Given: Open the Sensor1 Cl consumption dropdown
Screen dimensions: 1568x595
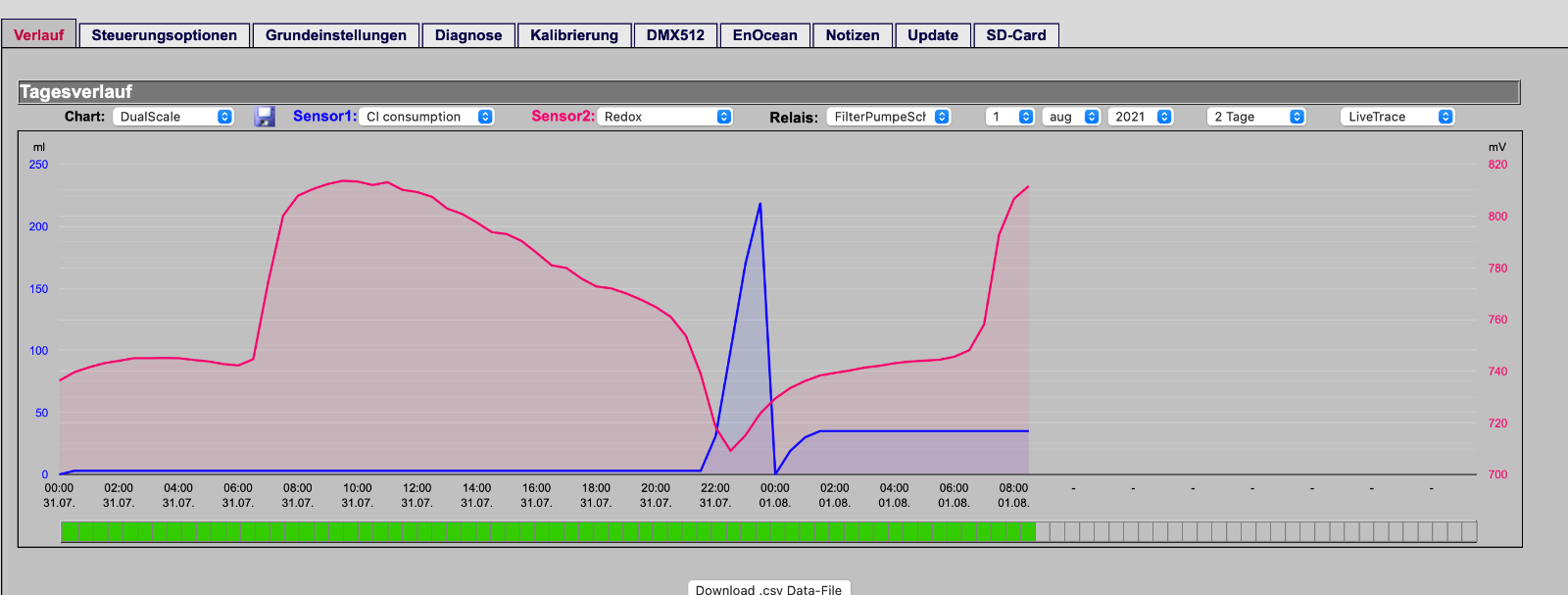Looking at the screenshot, I should pyautogui.click(x=426, y=117).
